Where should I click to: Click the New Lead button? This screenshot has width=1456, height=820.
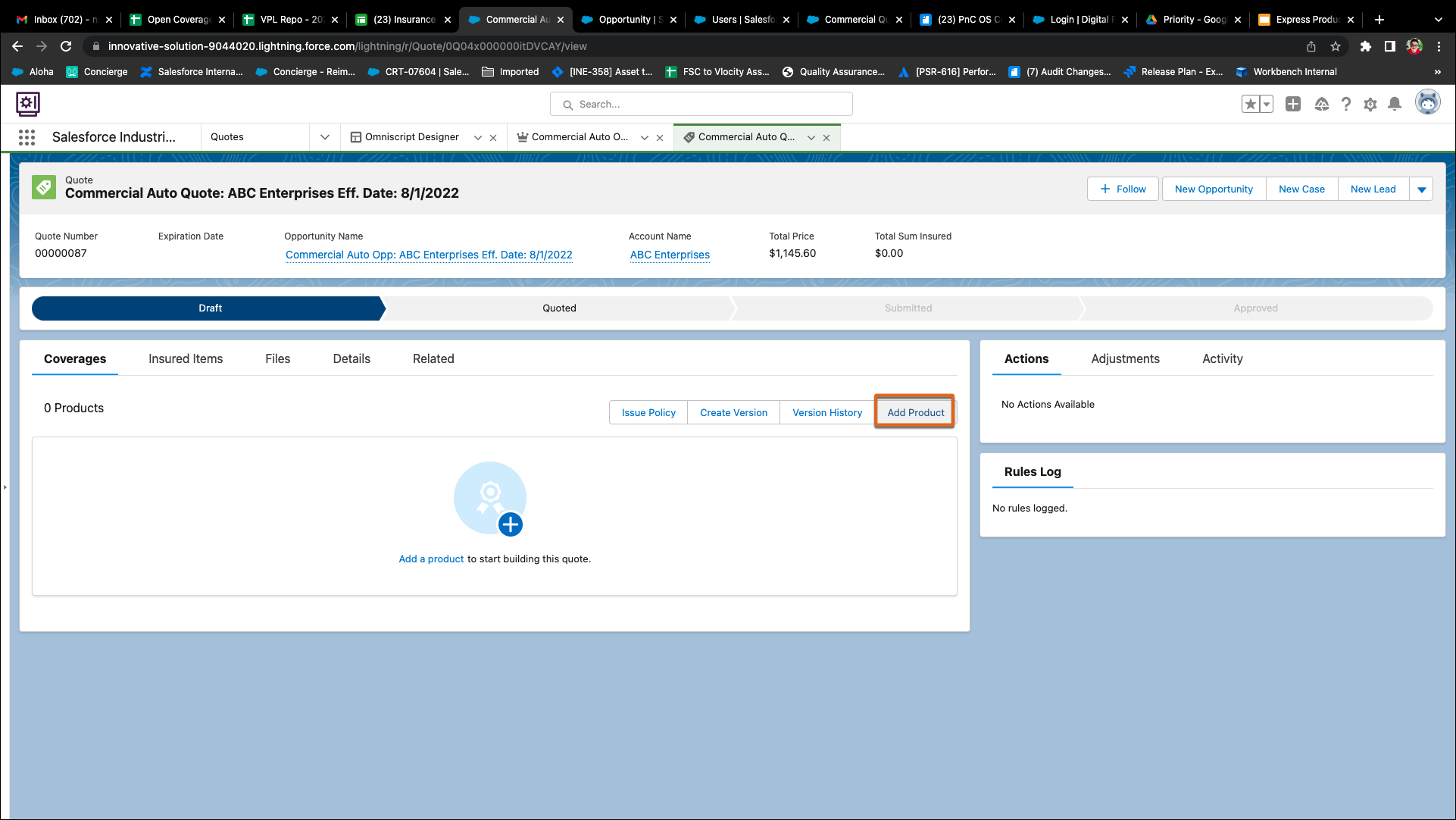click(1373, 189)
